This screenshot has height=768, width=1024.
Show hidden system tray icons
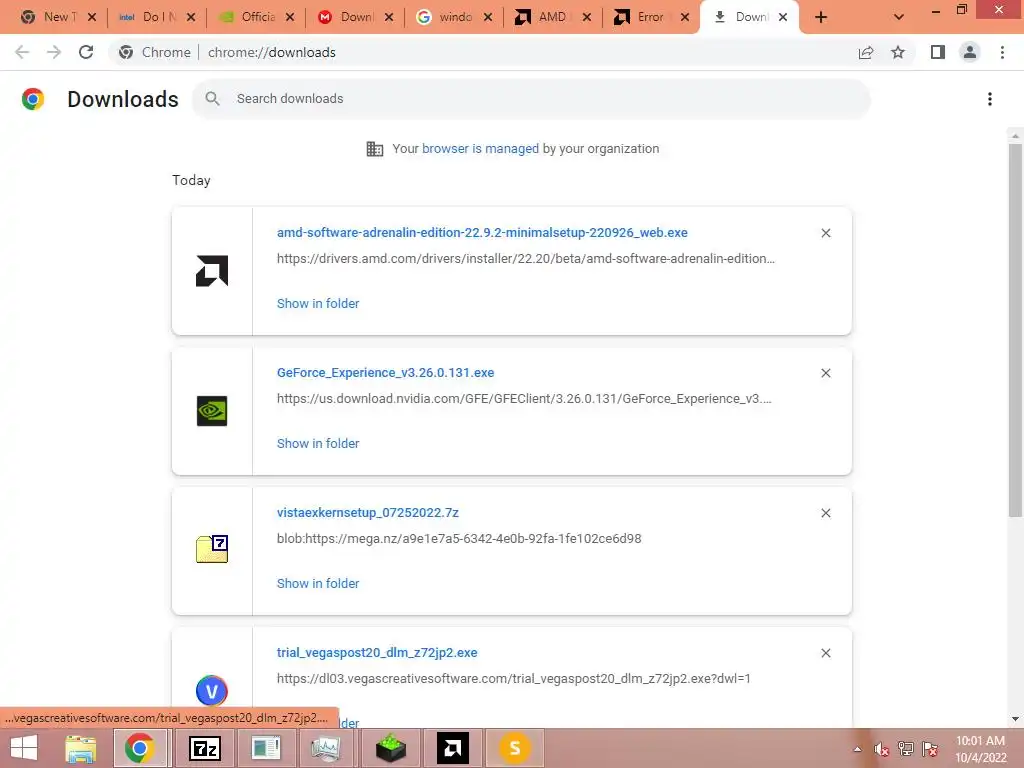click(x=857, y=749)
